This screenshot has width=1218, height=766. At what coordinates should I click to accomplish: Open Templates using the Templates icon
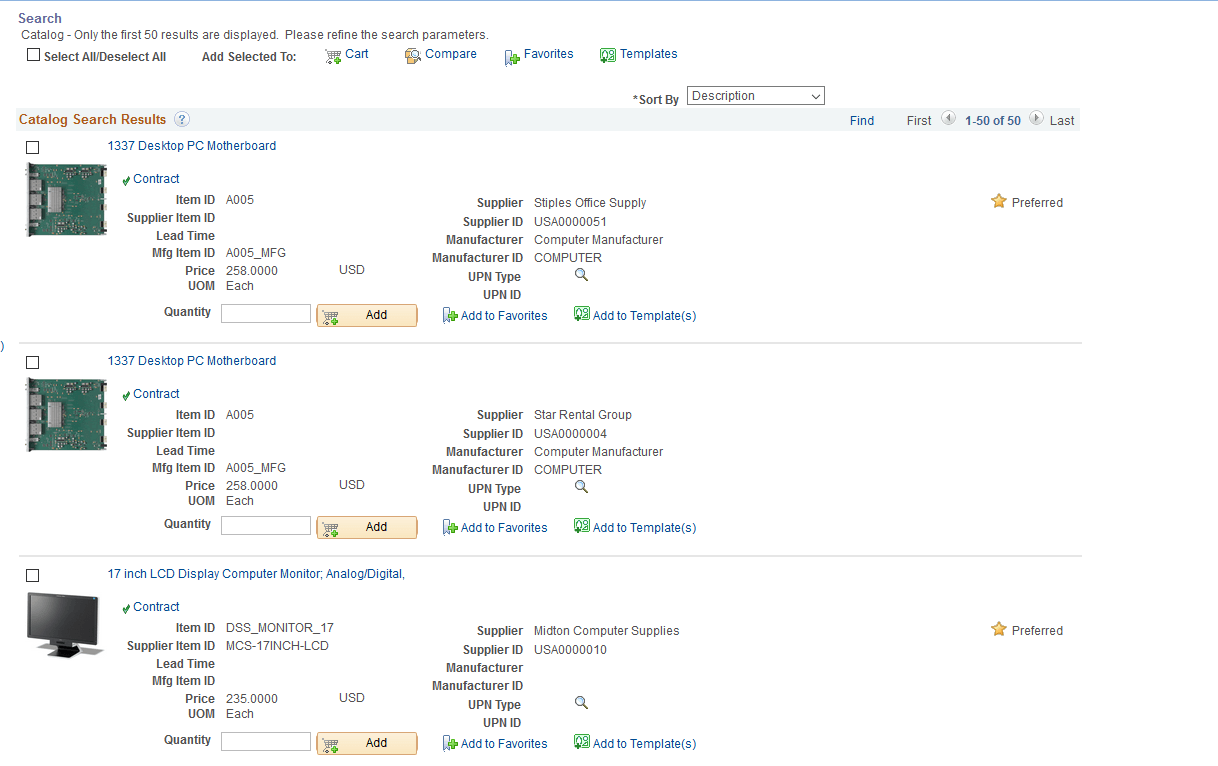point(608,55)
